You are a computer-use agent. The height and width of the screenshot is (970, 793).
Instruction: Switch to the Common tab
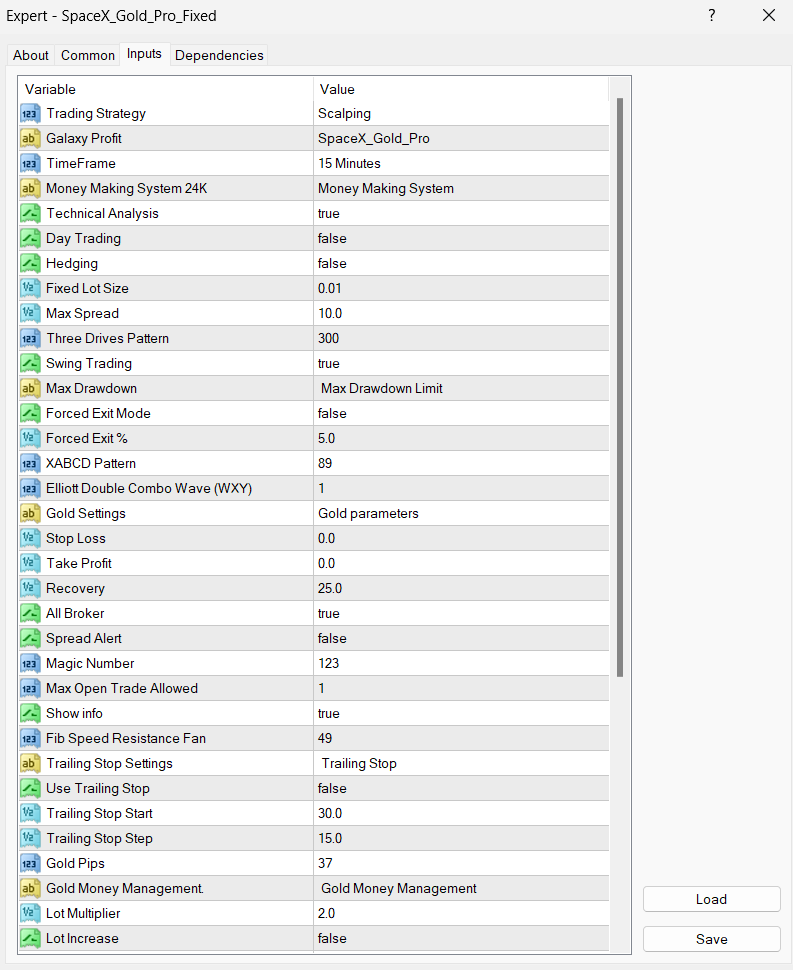[x=88, y=56]
